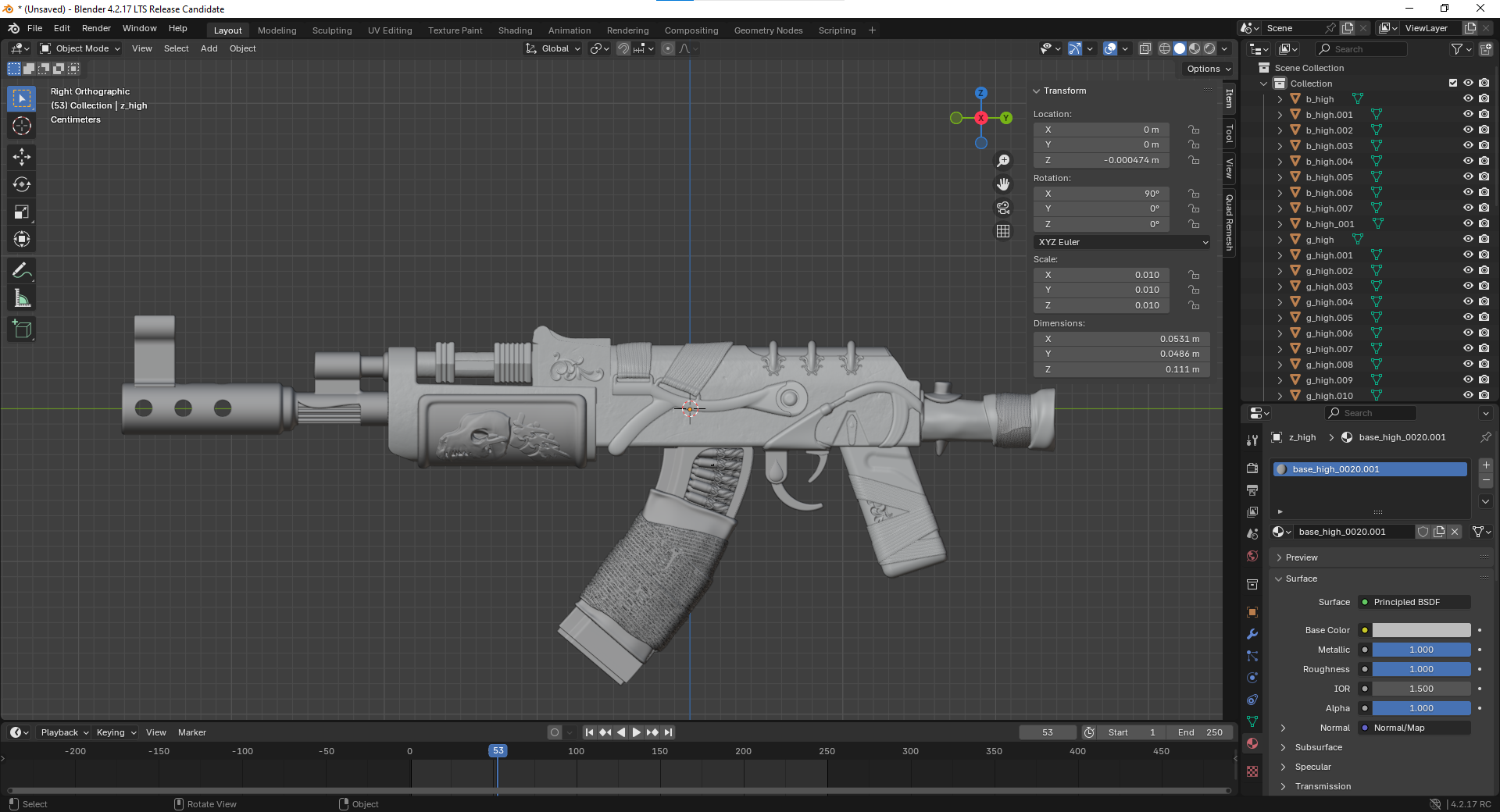Jump to the timeline end frame
This screenshot has width=1500, height=812.
(x=668, y=732)
